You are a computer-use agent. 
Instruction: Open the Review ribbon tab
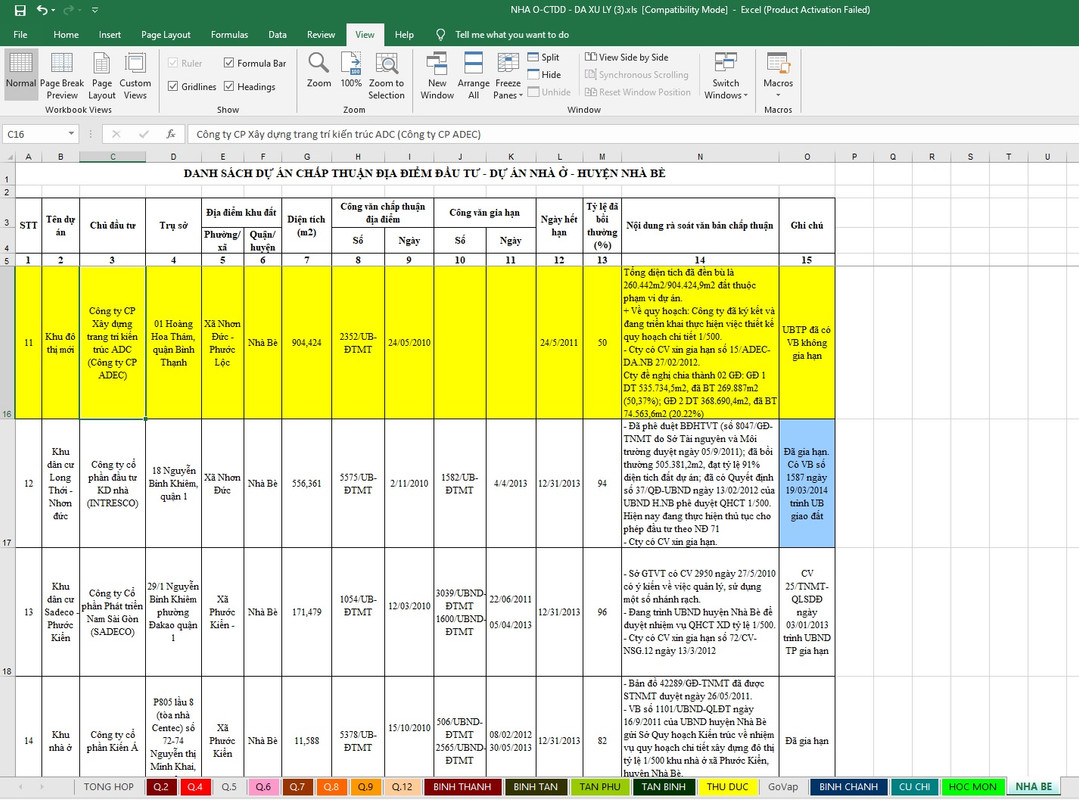(x=321, y=34)
